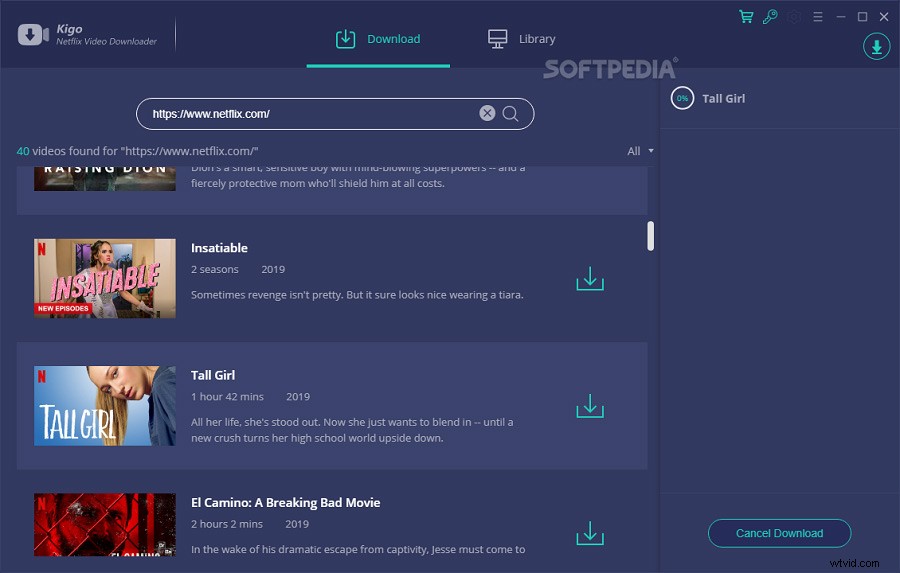Click the '1 hour 42 mins' duration text

[227, 397]
